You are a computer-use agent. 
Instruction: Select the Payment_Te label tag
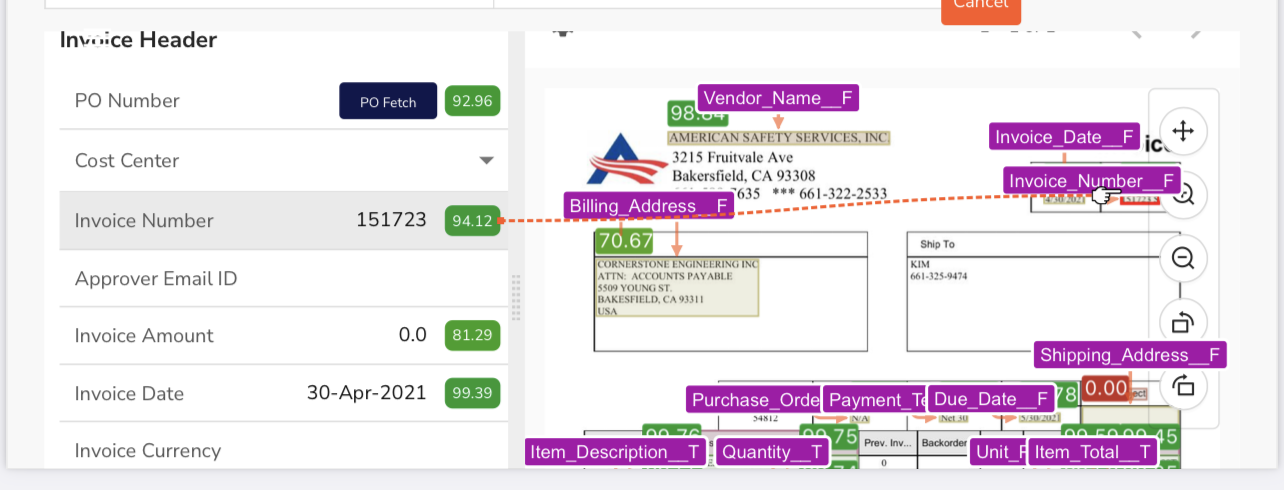(x=876, y=400)
